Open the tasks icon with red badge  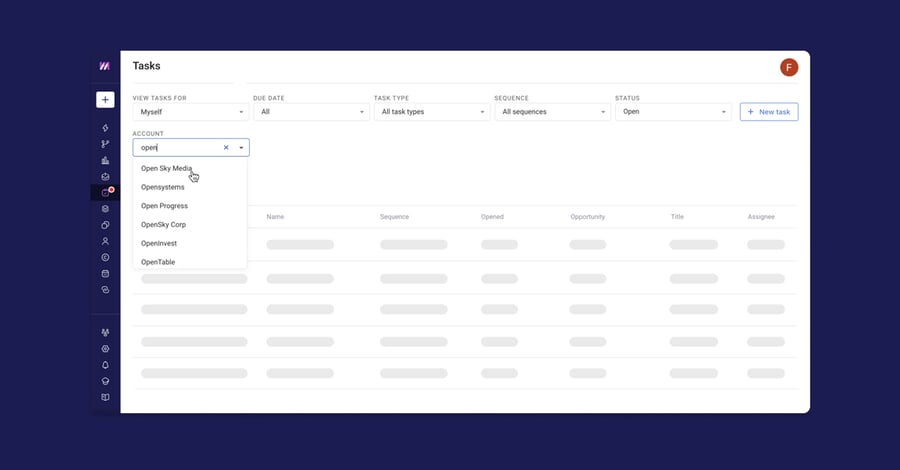(105, 192)
